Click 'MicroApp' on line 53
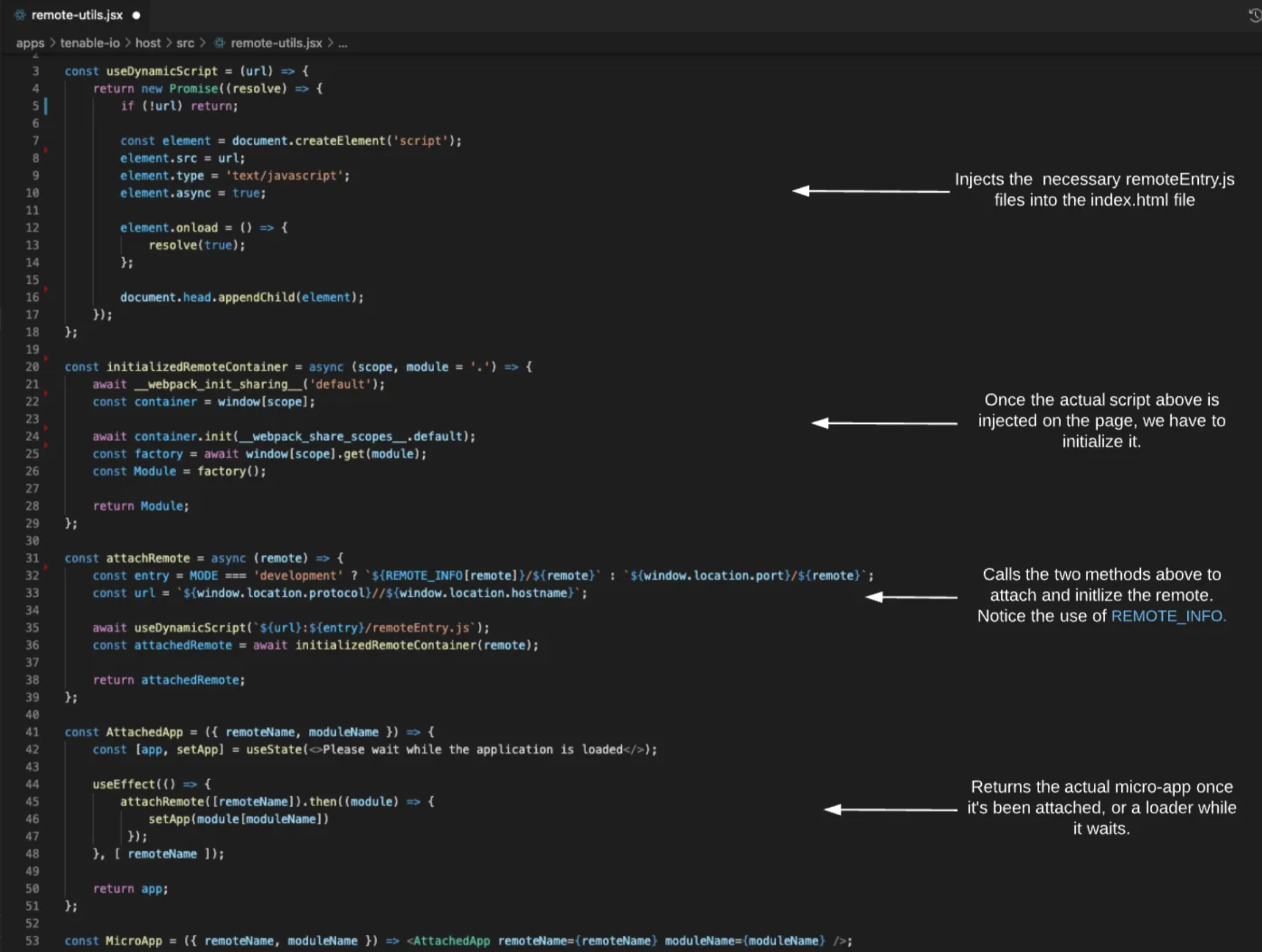 point(134,941)
